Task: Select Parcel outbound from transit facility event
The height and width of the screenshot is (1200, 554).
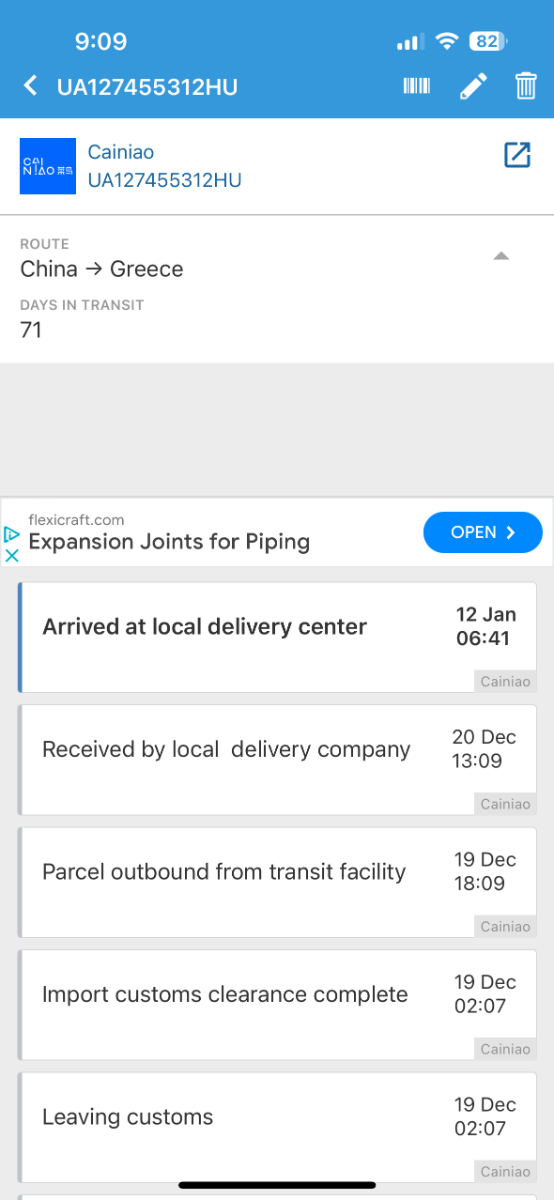Action: pyautogui.click(x=277, y=882)
